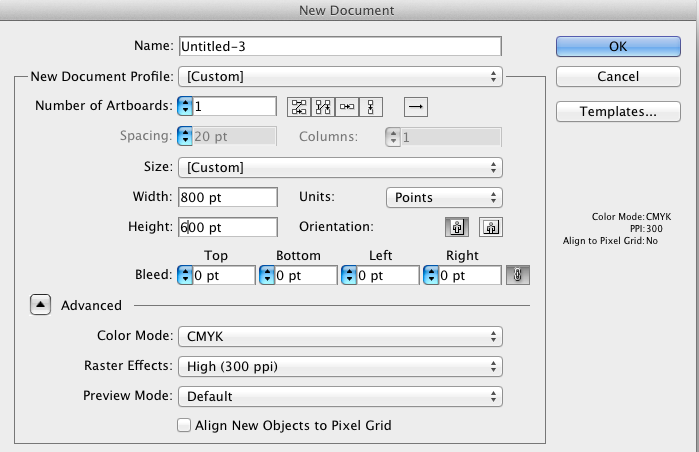Open the New Document Profile dropdown
Viewport: 699px width, 452px height.
tap(339, 76)
